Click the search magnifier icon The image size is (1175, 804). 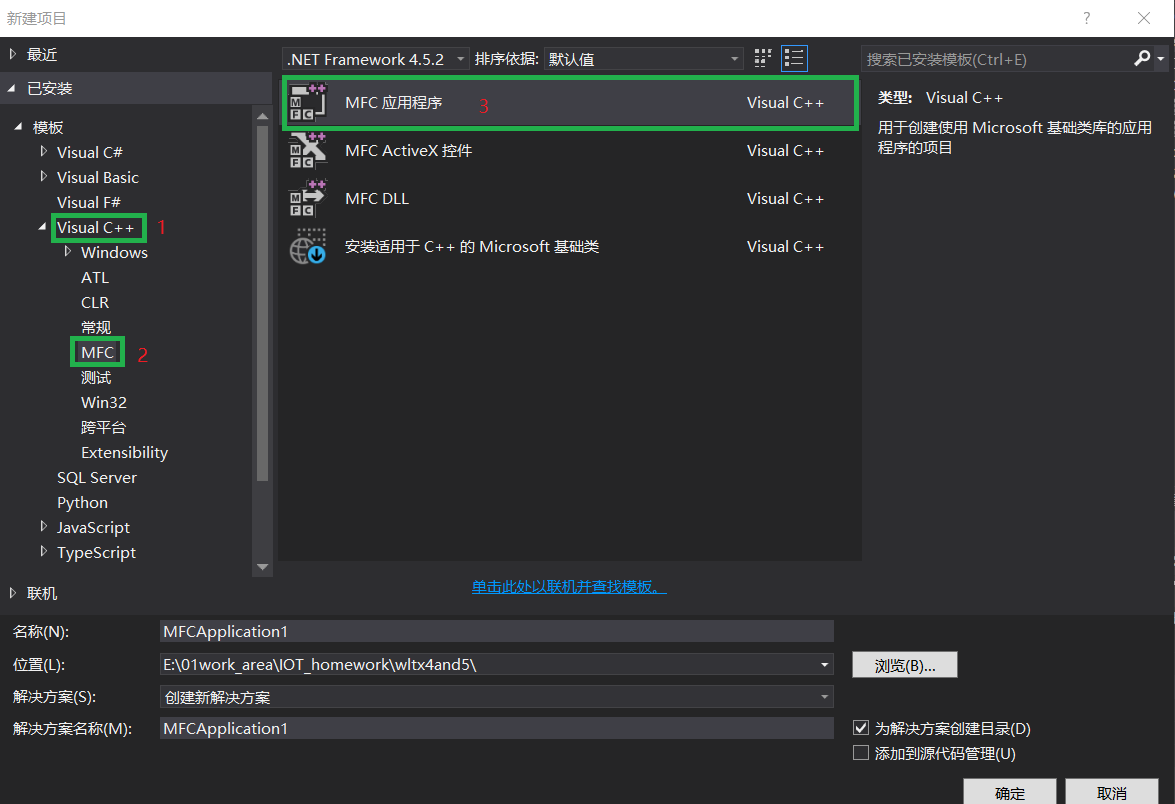click(x=1142, y=58)
